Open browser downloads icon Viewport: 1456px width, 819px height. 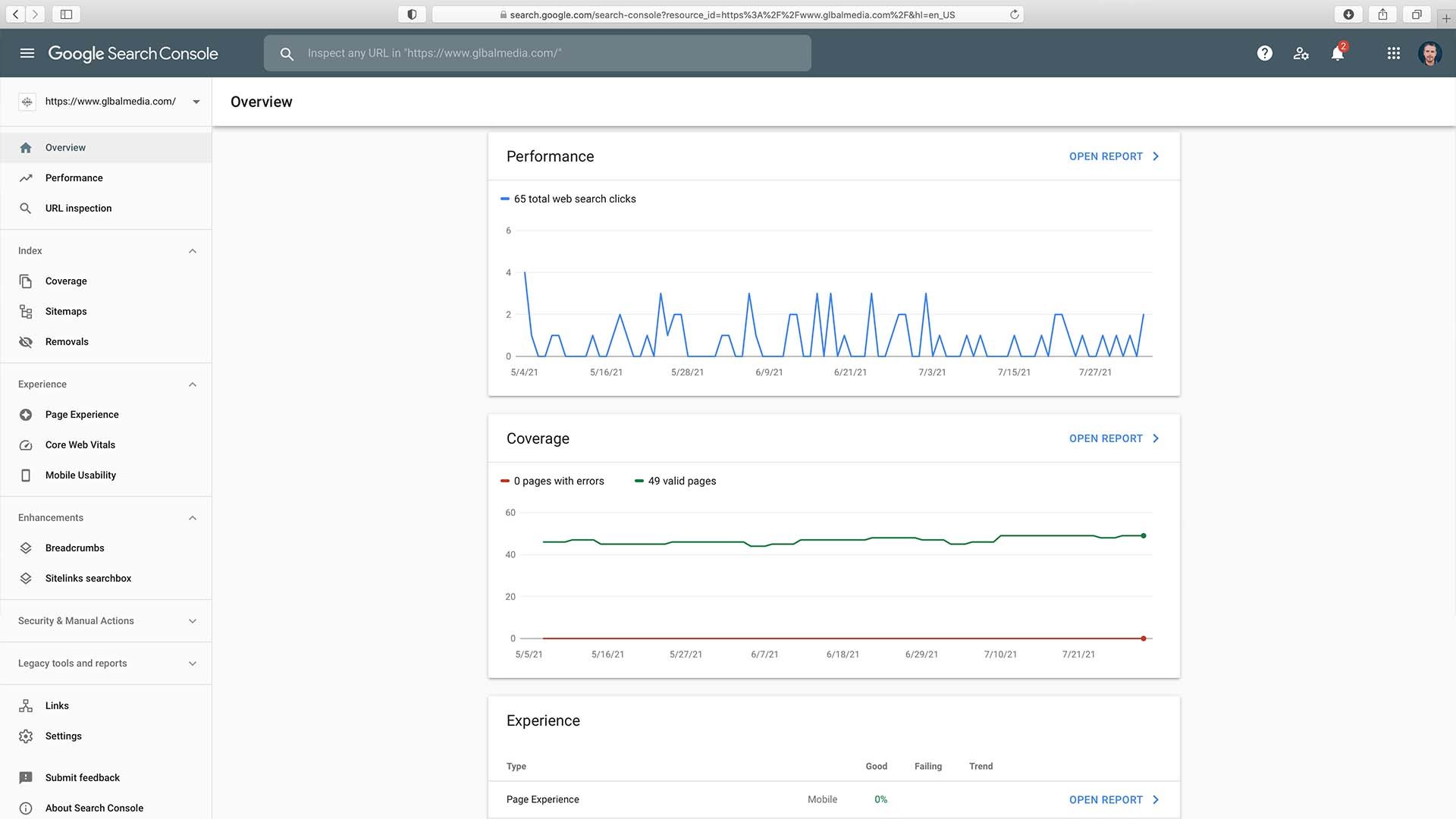pos(1348,14)
